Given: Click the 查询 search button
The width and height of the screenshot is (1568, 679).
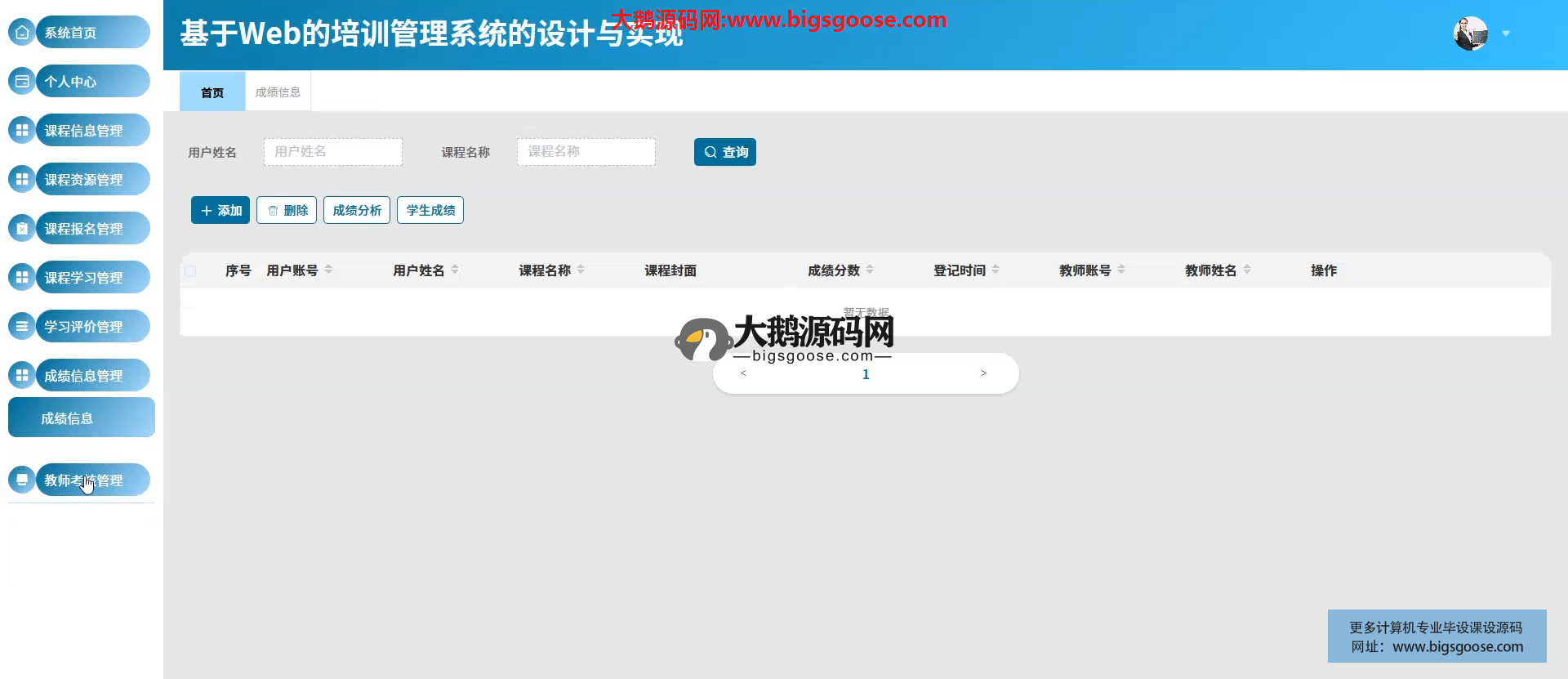Looking at the screenshot, I should tap(725, 152).
